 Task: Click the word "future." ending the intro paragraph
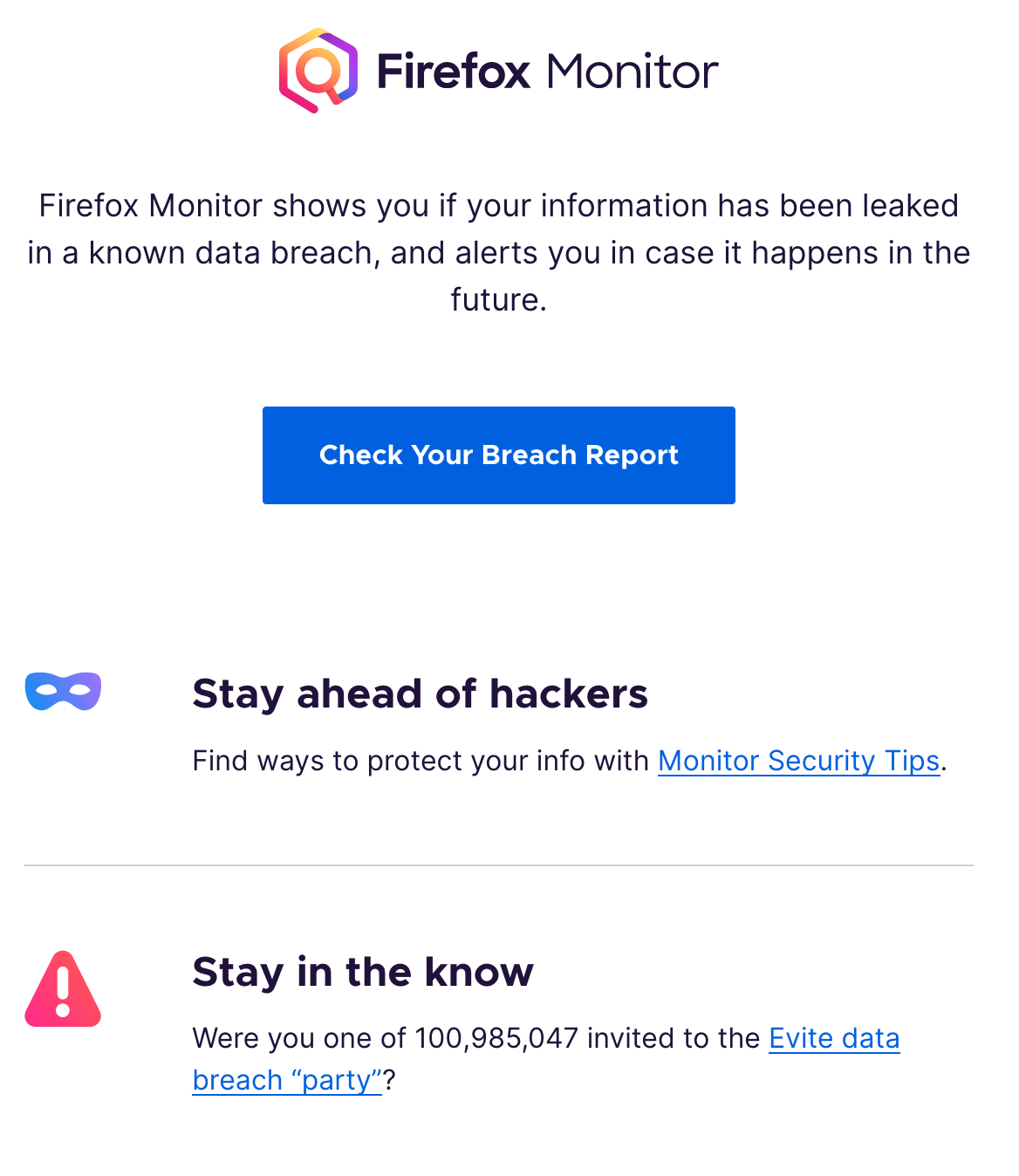[x=499, y=300]
